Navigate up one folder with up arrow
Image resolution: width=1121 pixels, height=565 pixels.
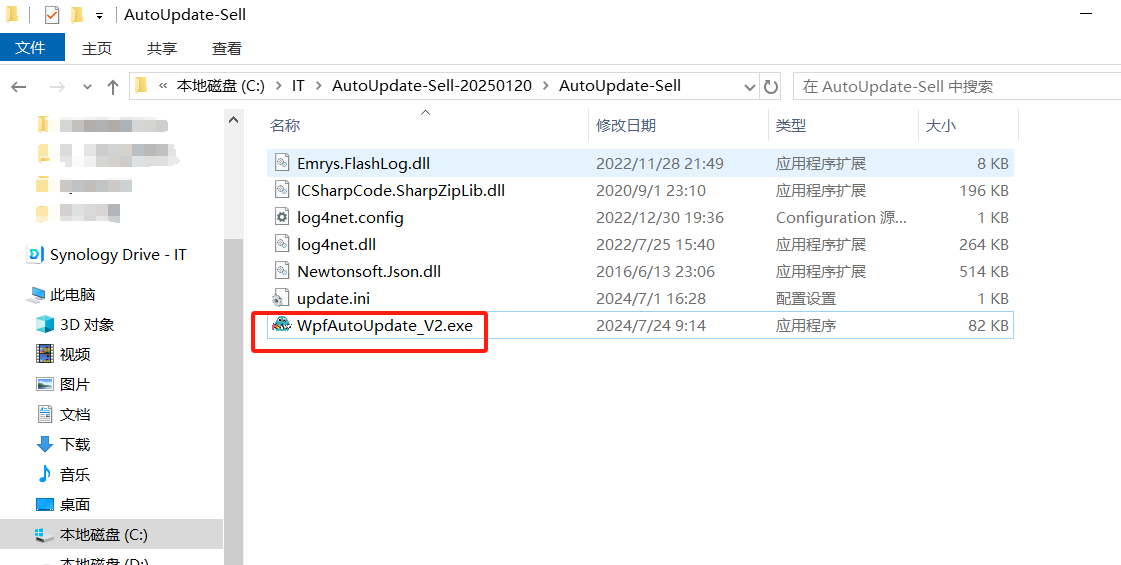[x=113, y=87]
